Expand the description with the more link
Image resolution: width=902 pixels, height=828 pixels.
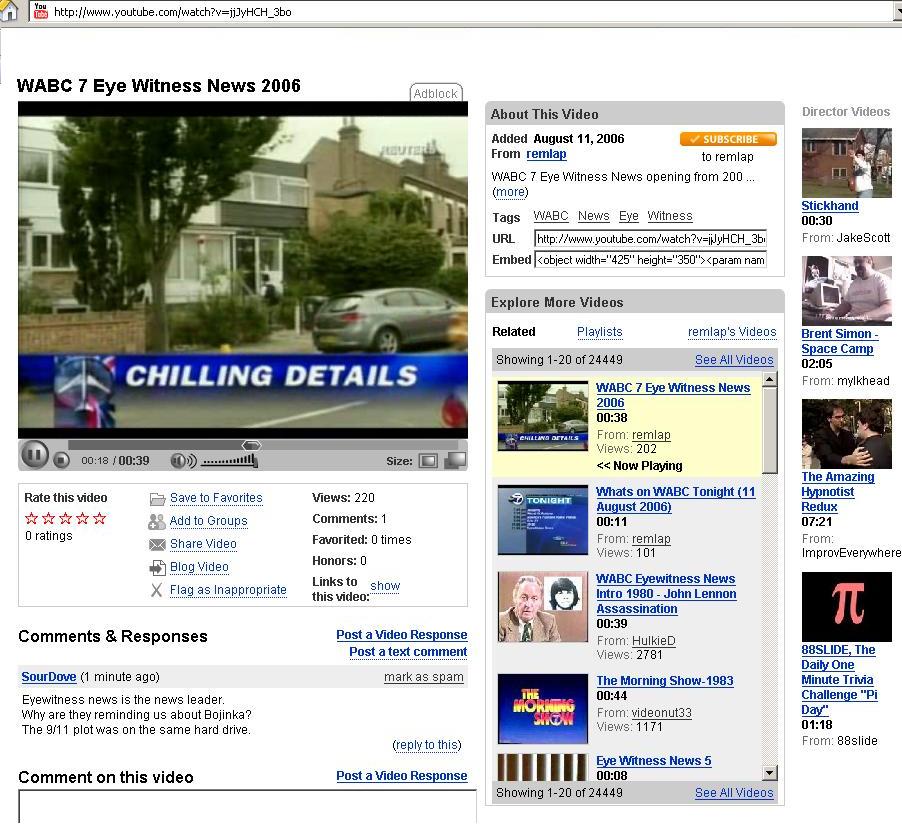click(510, 192)
